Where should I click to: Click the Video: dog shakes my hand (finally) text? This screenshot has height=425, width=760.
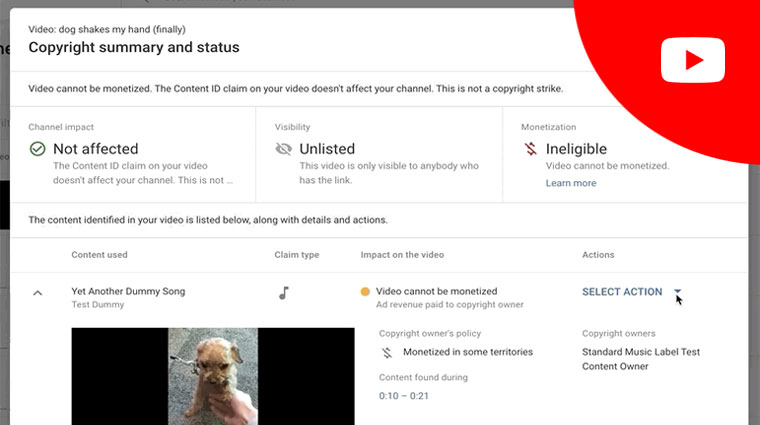pyautogui.click(x=107, y=30)
